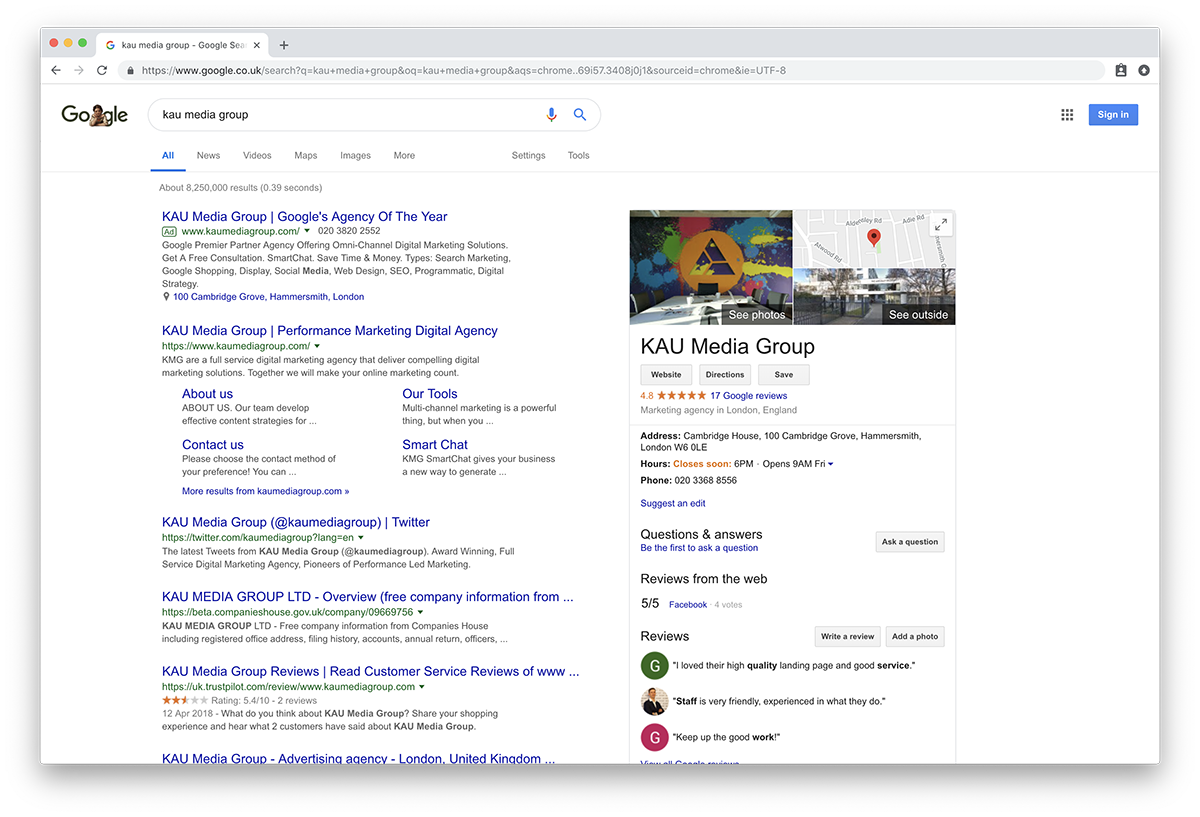This screenshot has width=1200, height=817.
Task: Click the browser address bar URL
Action: (464, 71)
